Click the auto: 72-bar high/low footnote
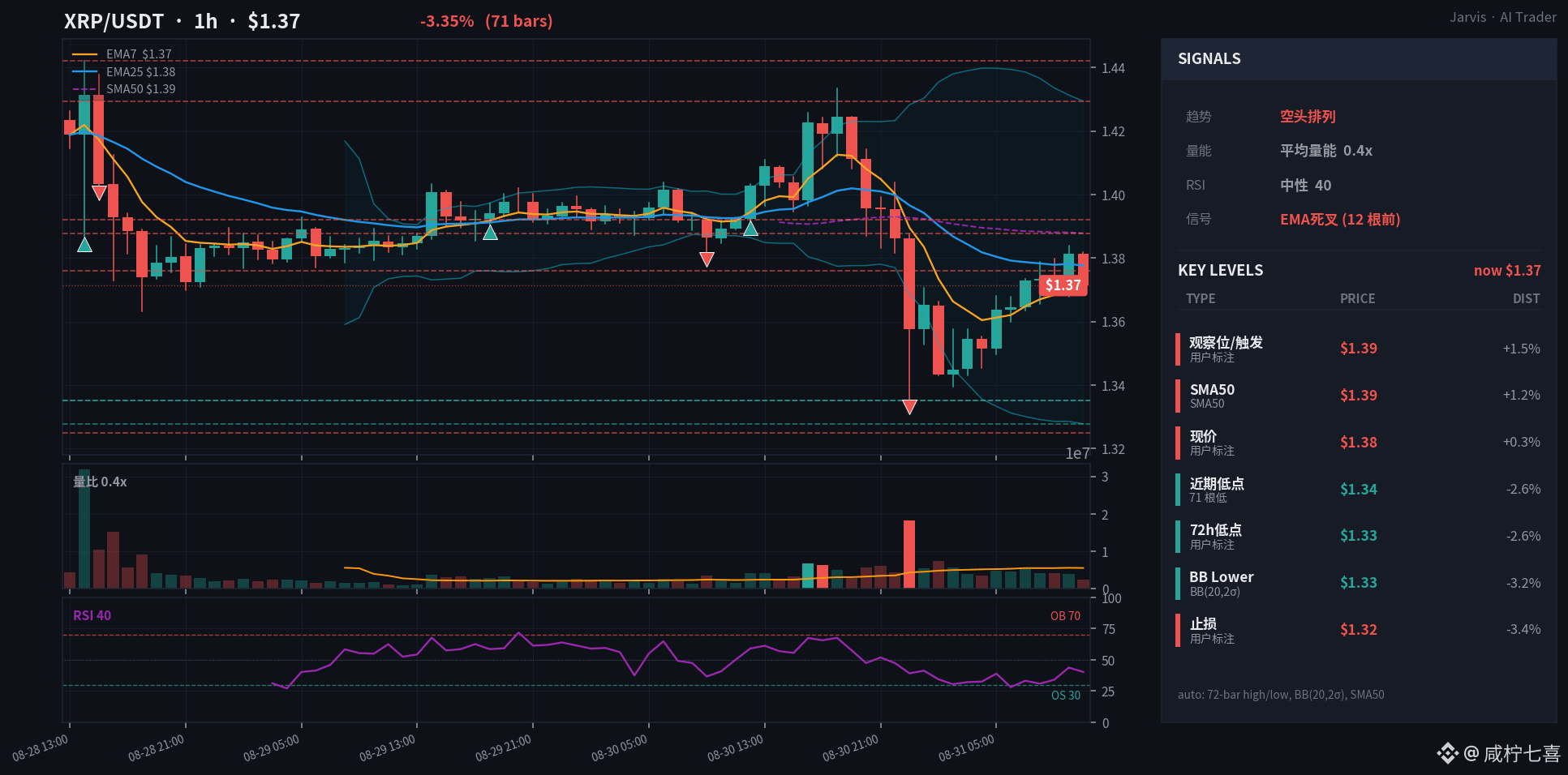1568x775 pixels. point(1281,695)
